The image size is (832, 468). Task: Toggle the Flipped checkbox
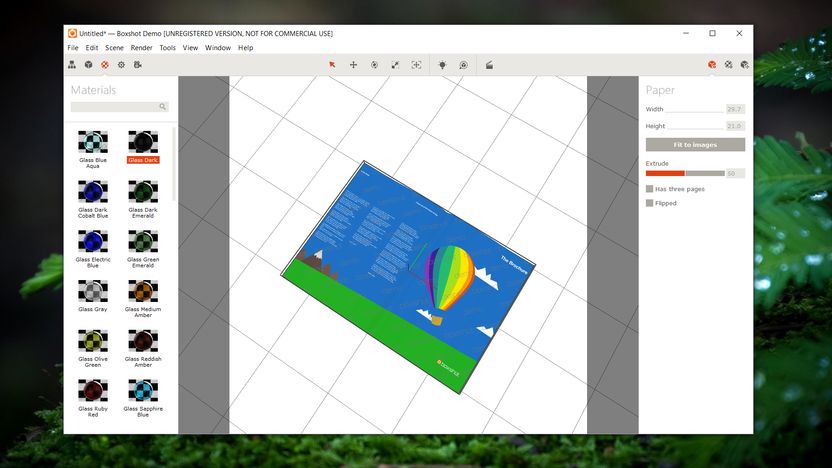(x=649, y=203)
